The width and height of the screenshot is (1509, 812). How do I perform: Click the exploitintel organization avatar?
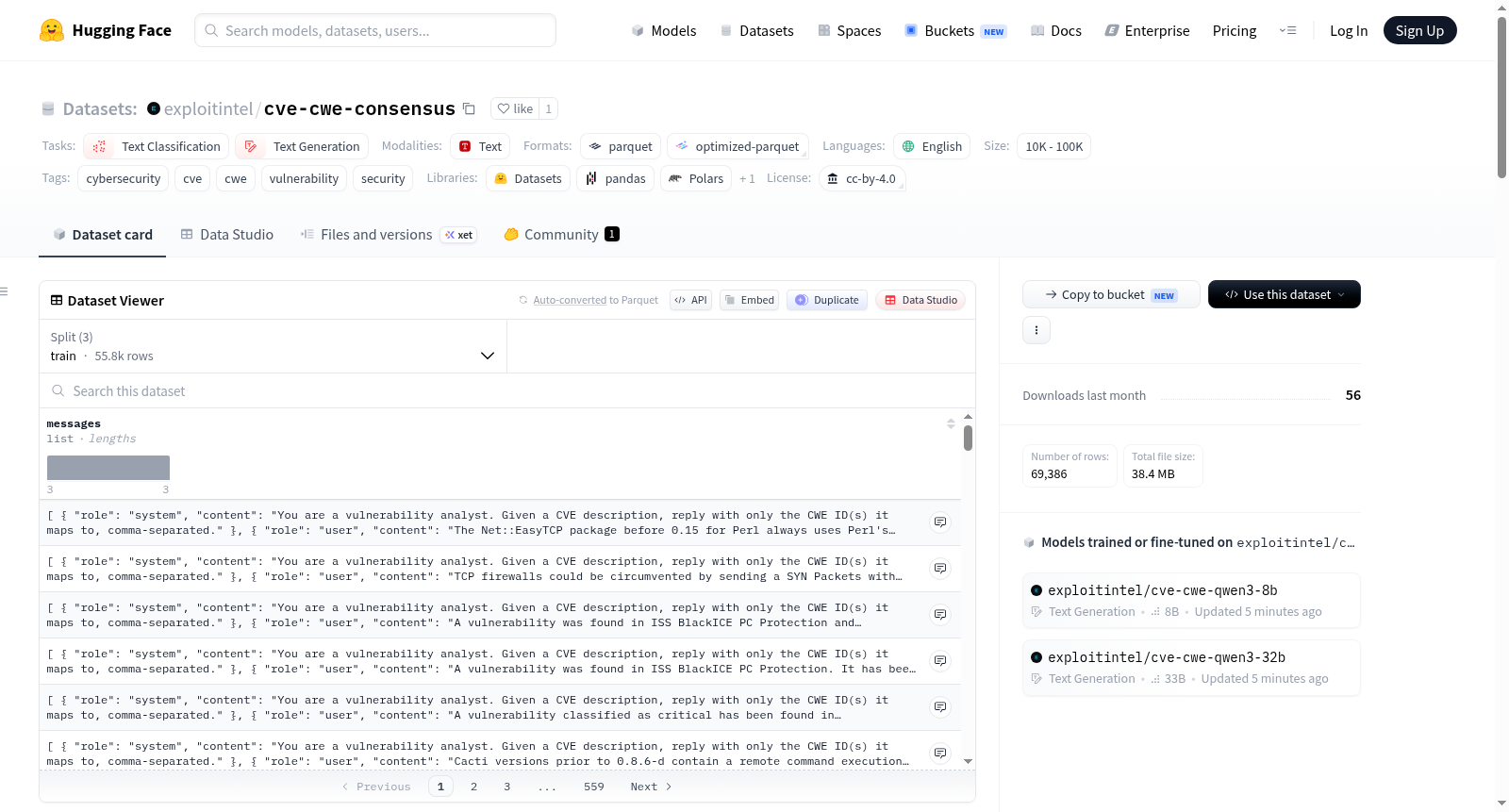(x=154, y=108)
